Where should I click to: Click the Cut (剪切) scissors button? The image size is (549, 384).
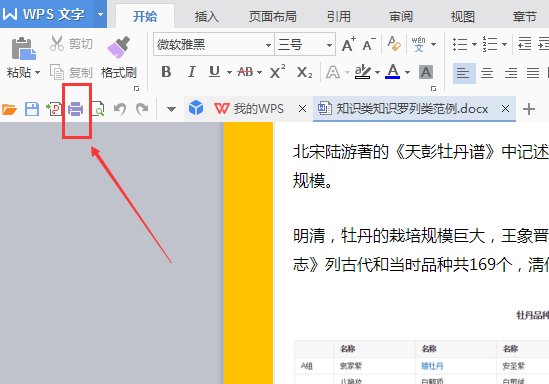coord(71,44)
